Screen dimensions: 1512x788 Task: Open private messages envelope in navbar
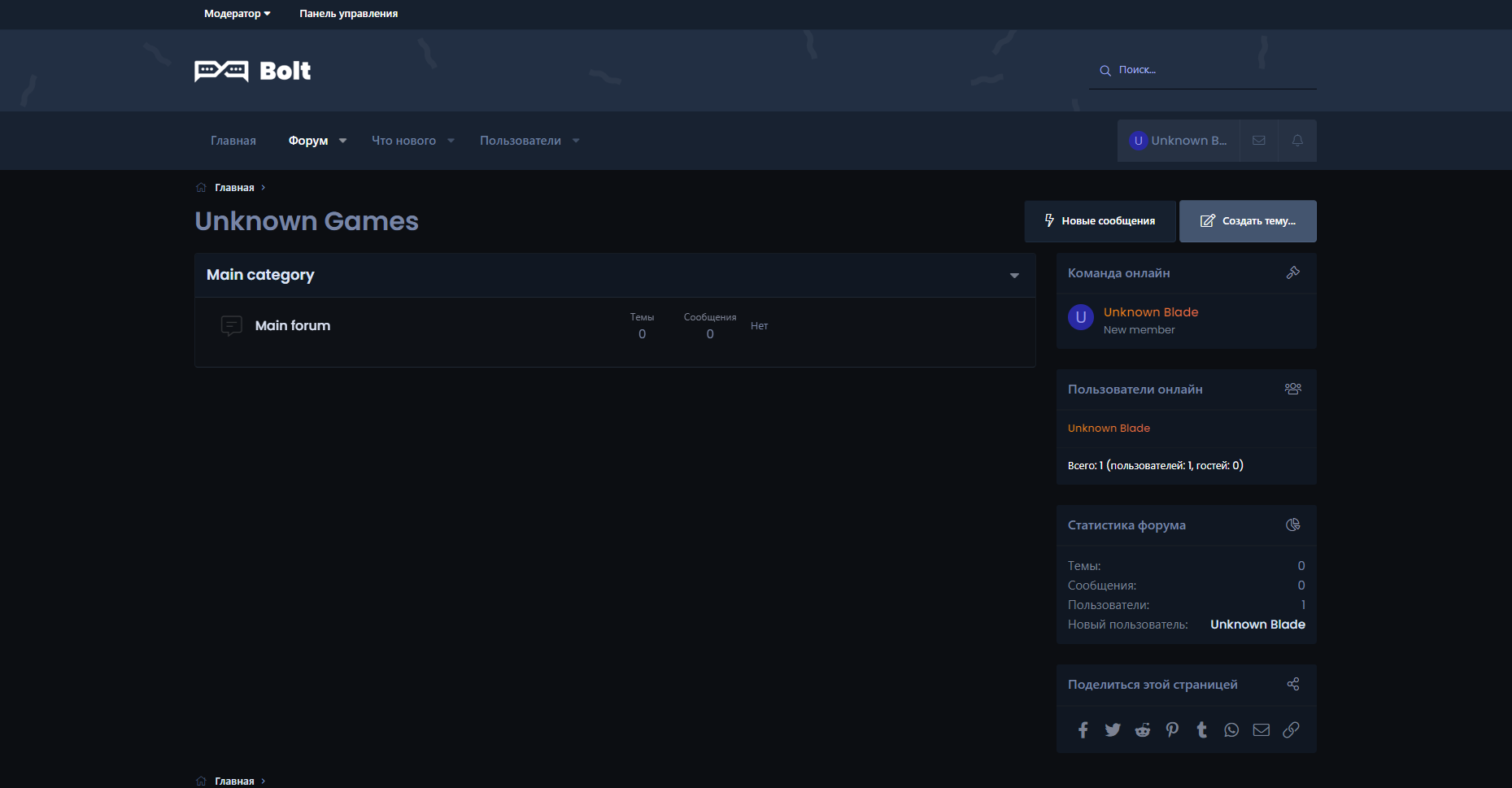click(1258, 141)
